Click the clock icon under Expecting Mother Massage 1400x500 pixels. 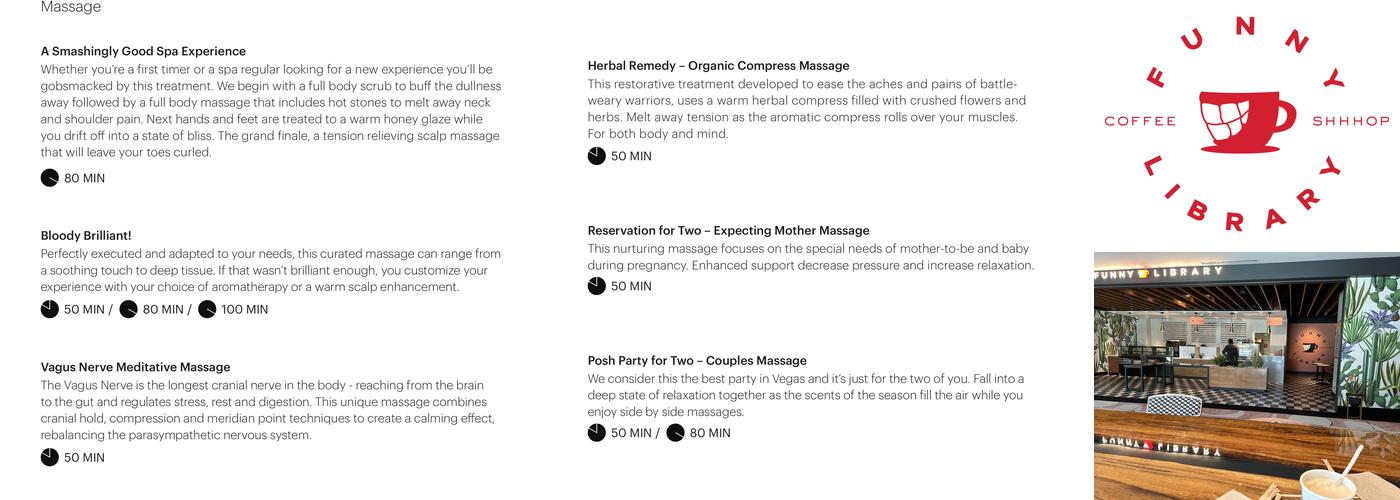click(x=596, y=286)
